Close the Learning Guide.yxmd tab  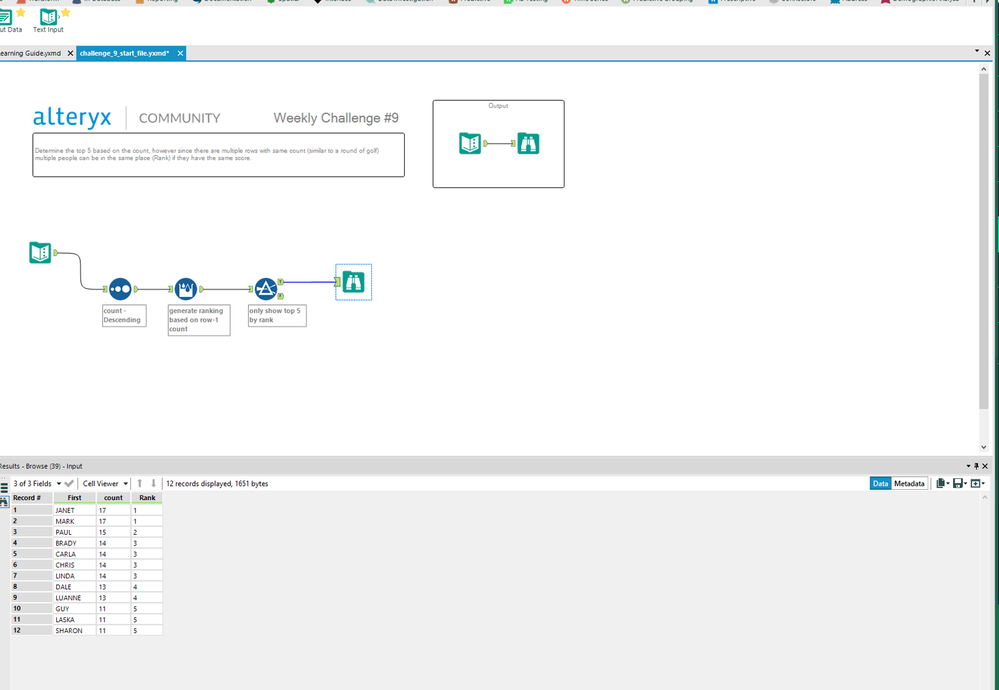tap(70, 54)
